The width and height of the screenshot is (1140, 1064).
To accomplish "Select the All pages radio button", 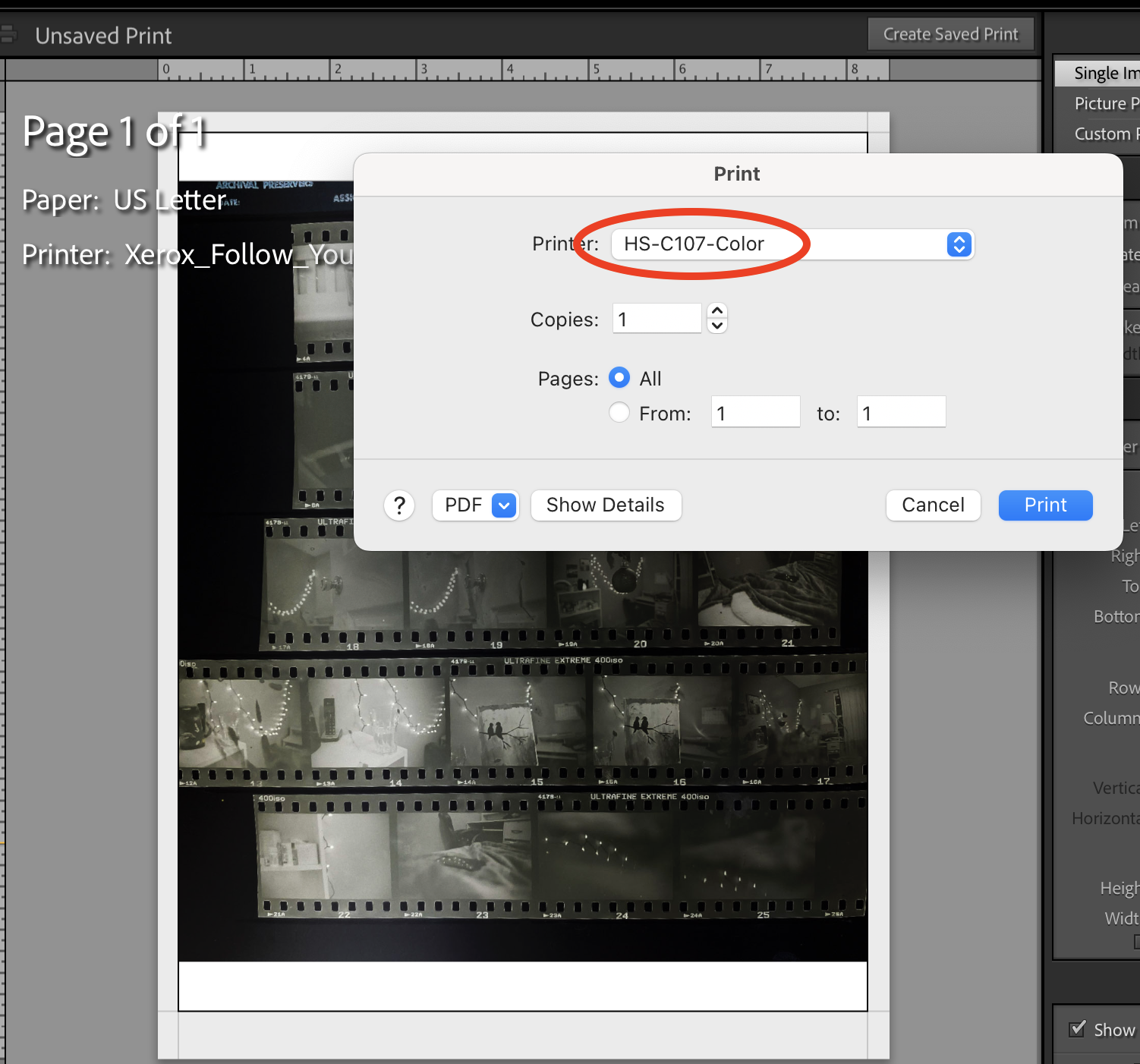I will (619, 378).
